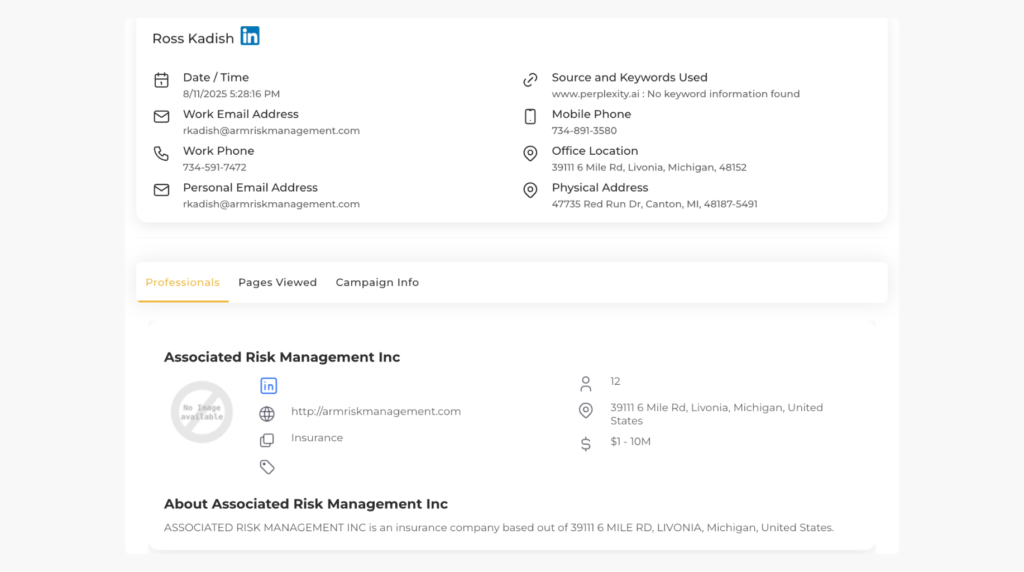Click the employee count person icon
Viewport: 1024px width, 572px height.
pos(586,384)
